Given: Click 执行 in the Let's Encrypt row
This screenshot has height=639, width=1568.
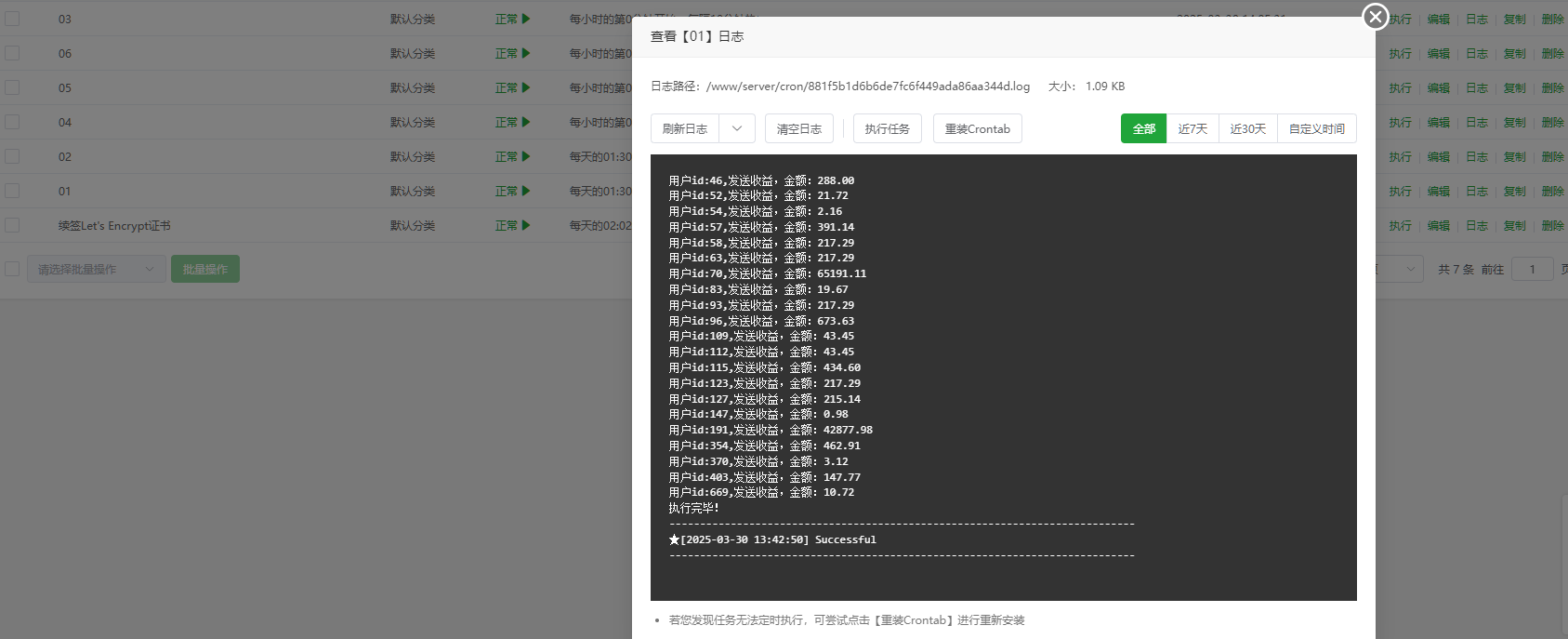Looking at the screenshot, I should [x=1401, y=225].
